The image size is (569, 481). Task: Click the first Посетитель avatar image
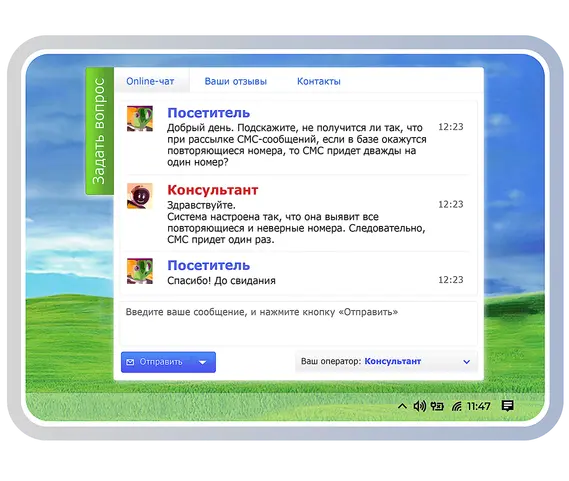coord(140,118)
